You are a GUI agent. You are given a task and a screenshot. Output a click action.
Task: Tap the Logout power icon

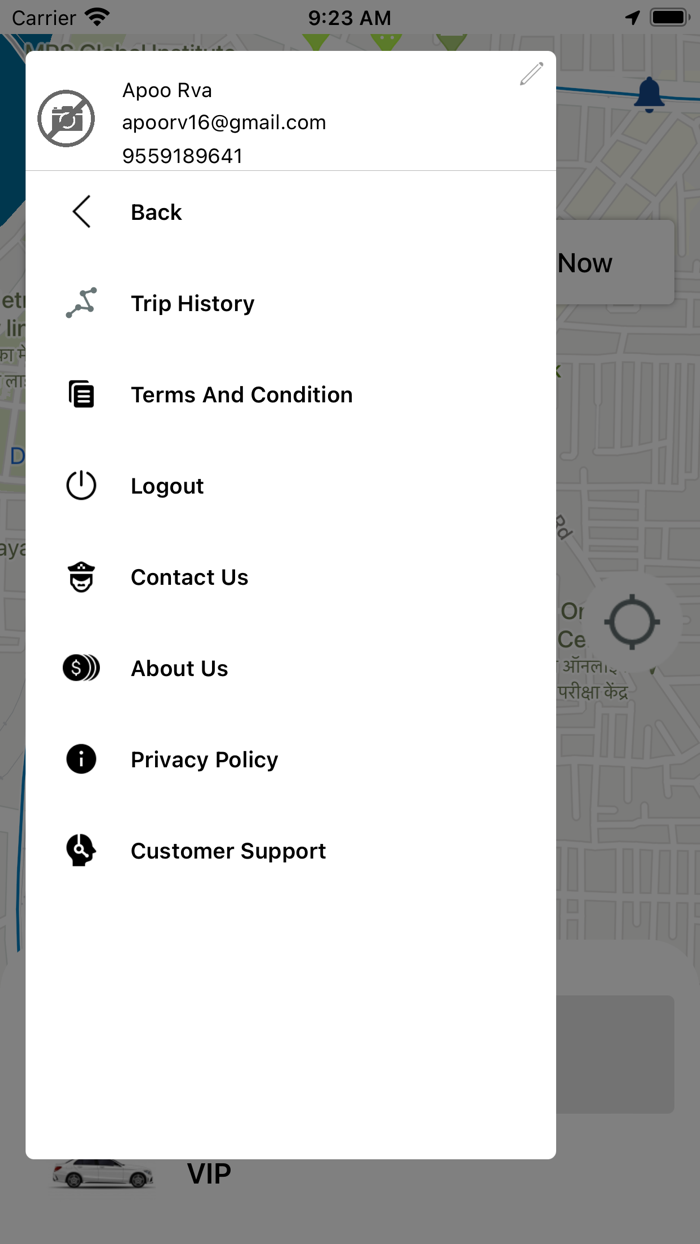[81, 486]
